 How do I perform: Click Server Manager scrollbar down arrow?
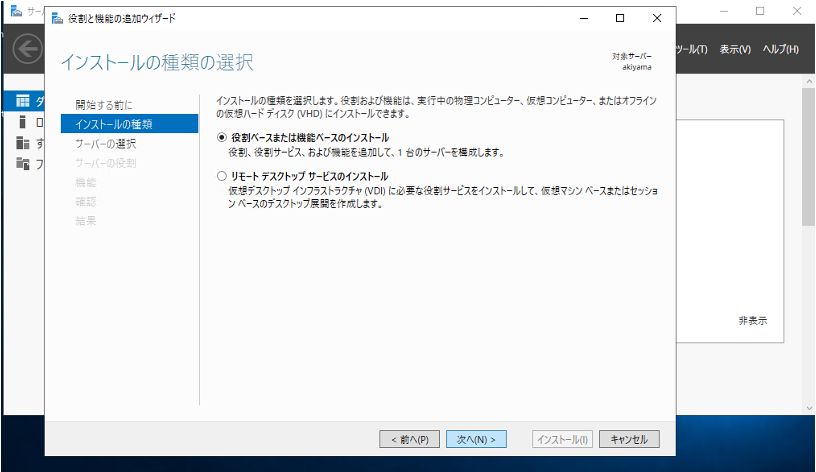click(809, 409)
